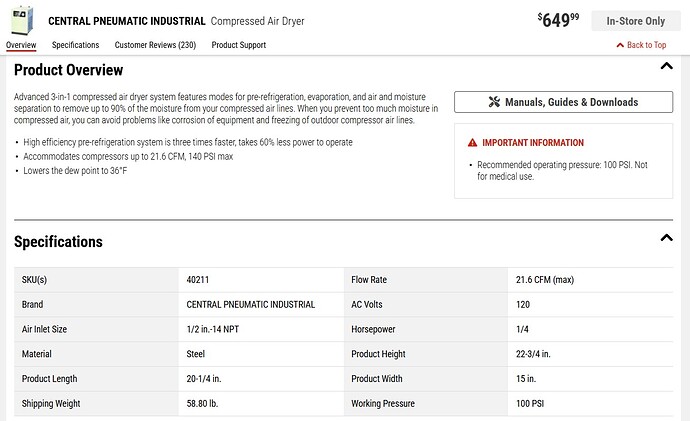Select the Shipping Weight label
The height and width of the screenshot is (421, 690).
pos(51,403)
